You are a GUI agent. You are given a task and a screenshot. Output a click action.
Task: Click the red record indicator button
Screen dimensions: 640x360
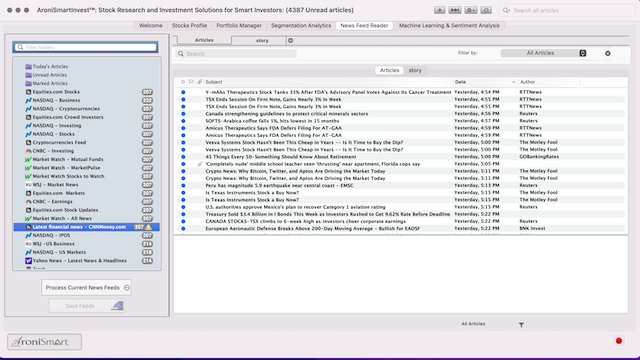[x=619, y=341]
